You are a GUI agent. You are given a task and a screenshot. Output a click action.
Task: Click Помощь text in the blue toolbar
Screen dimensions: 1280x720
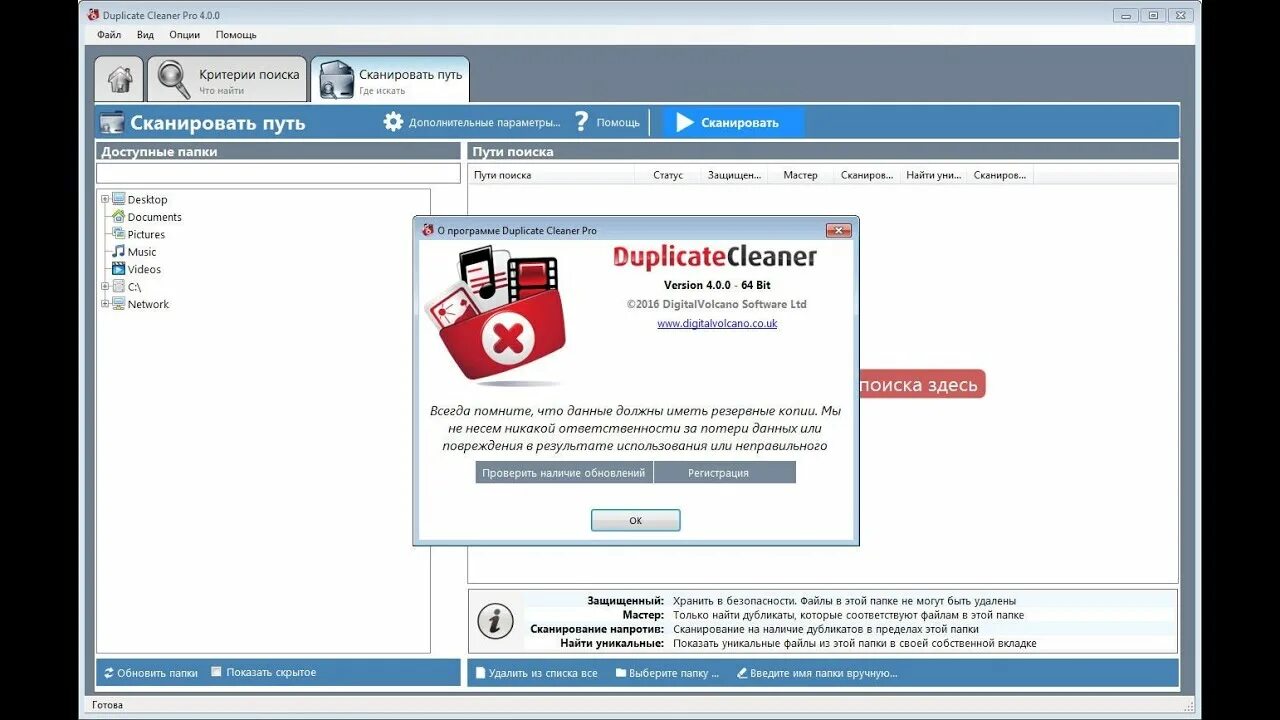coord(618,123)
